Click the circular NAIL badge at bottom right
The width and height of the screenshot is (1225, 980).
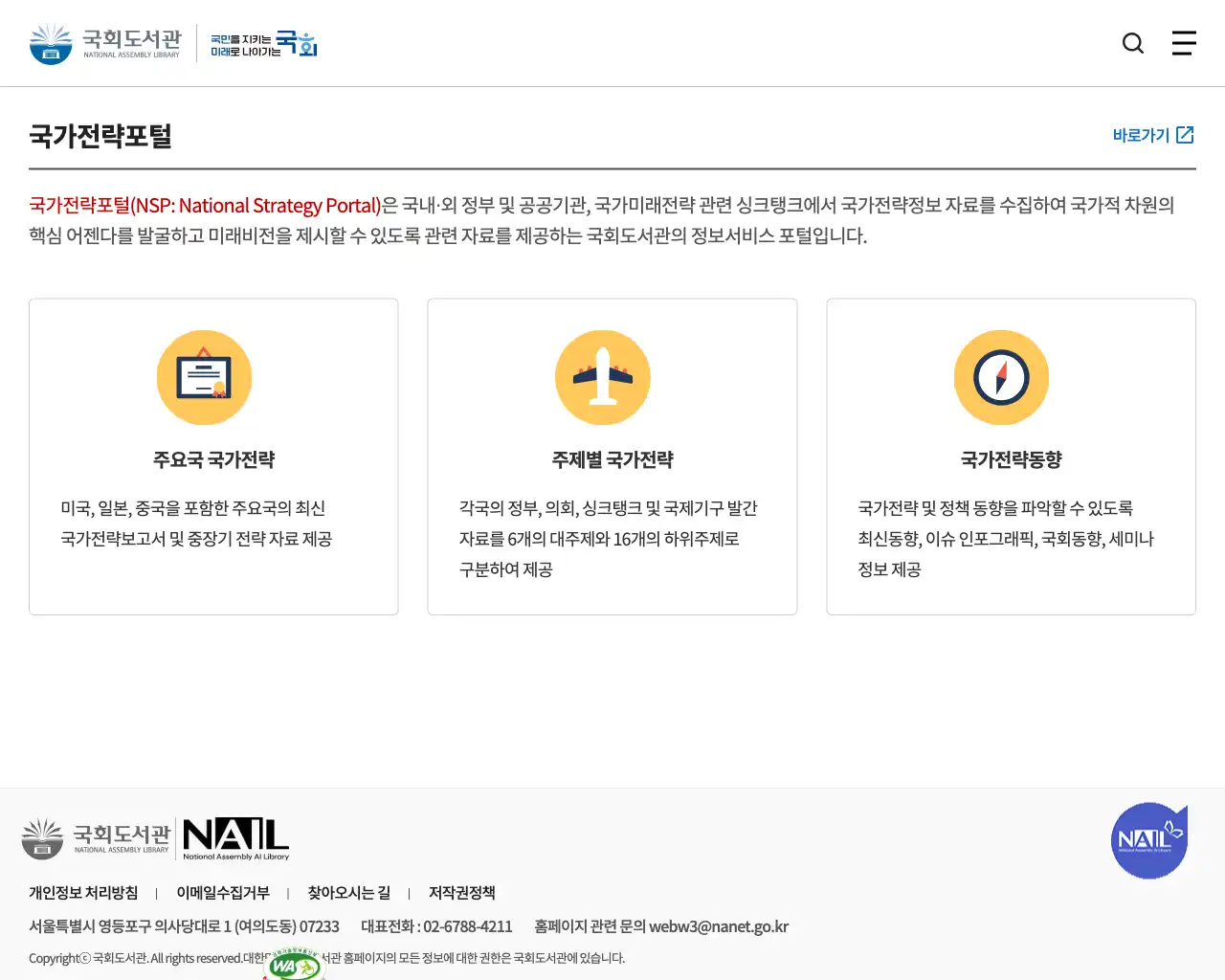coord(1149,840)
